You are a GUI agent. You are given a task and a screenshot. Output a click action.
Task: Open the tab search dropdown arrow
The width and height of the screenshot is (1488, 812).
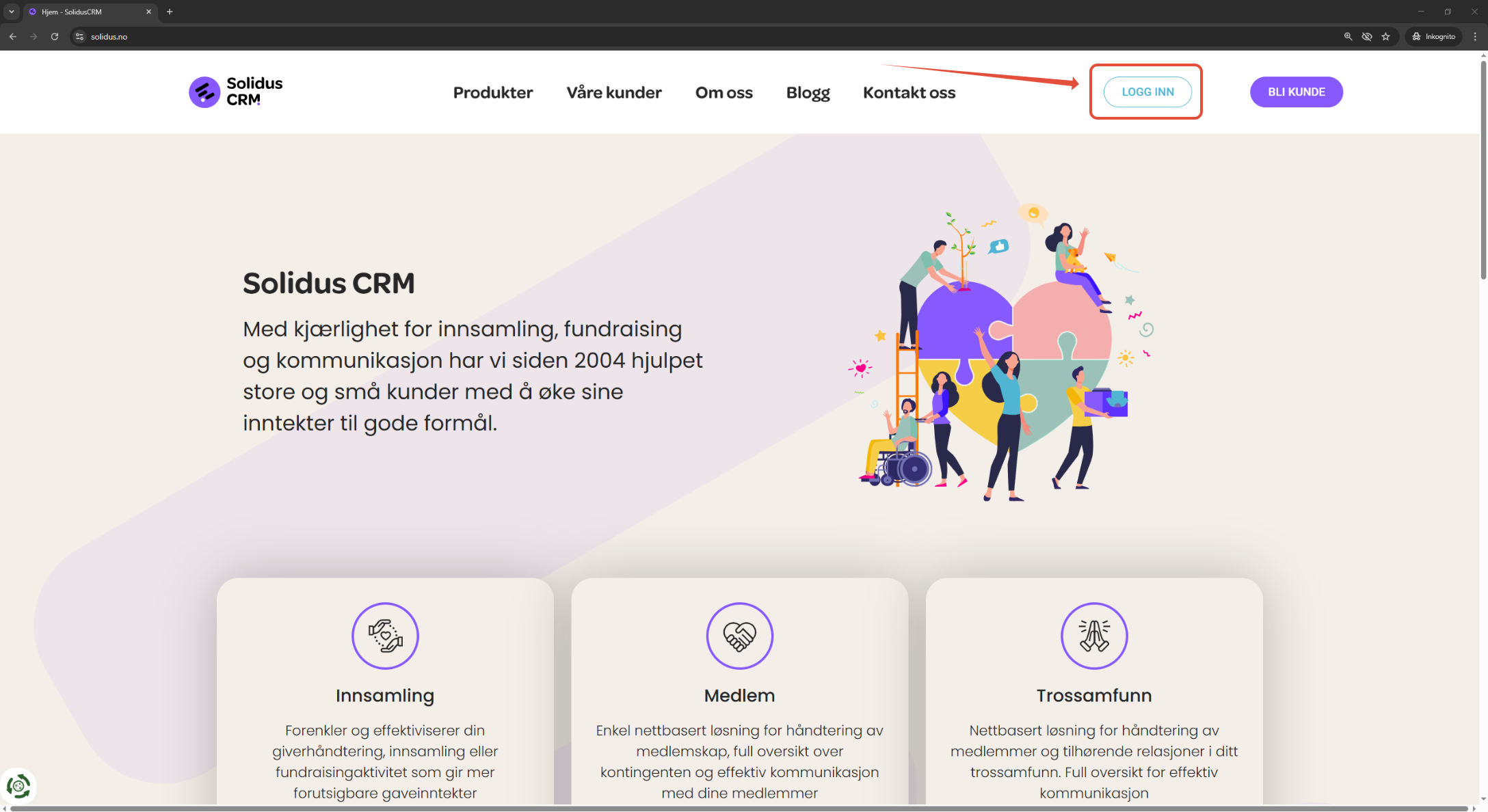(x=12, y=12)
